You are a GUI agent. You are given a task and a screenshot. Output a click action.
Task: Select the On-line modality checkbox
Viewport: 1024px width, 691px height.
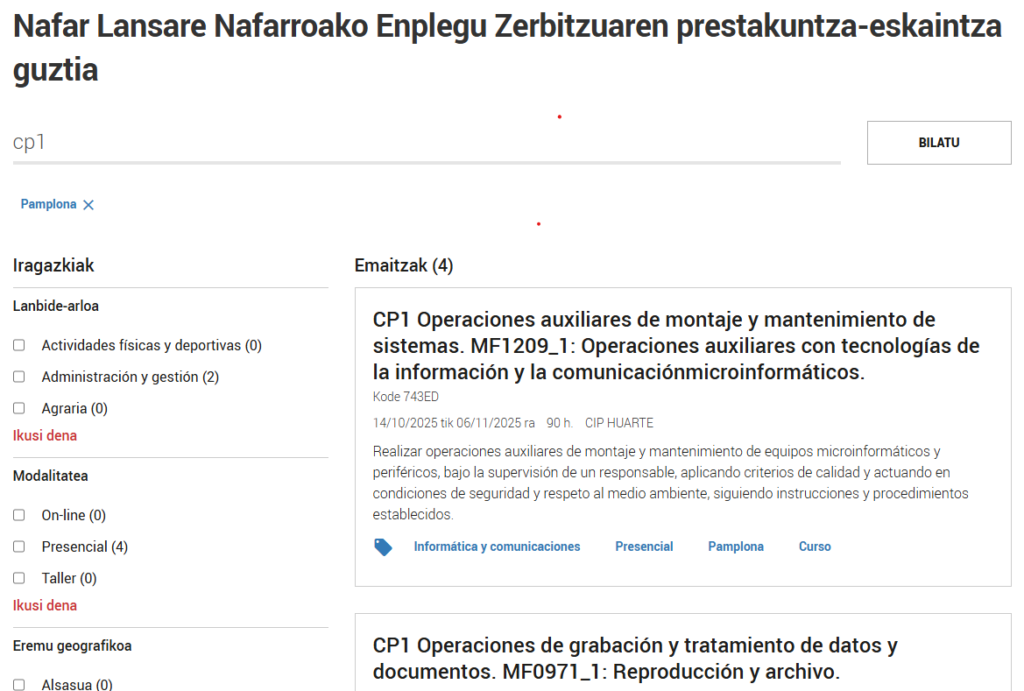19,516
